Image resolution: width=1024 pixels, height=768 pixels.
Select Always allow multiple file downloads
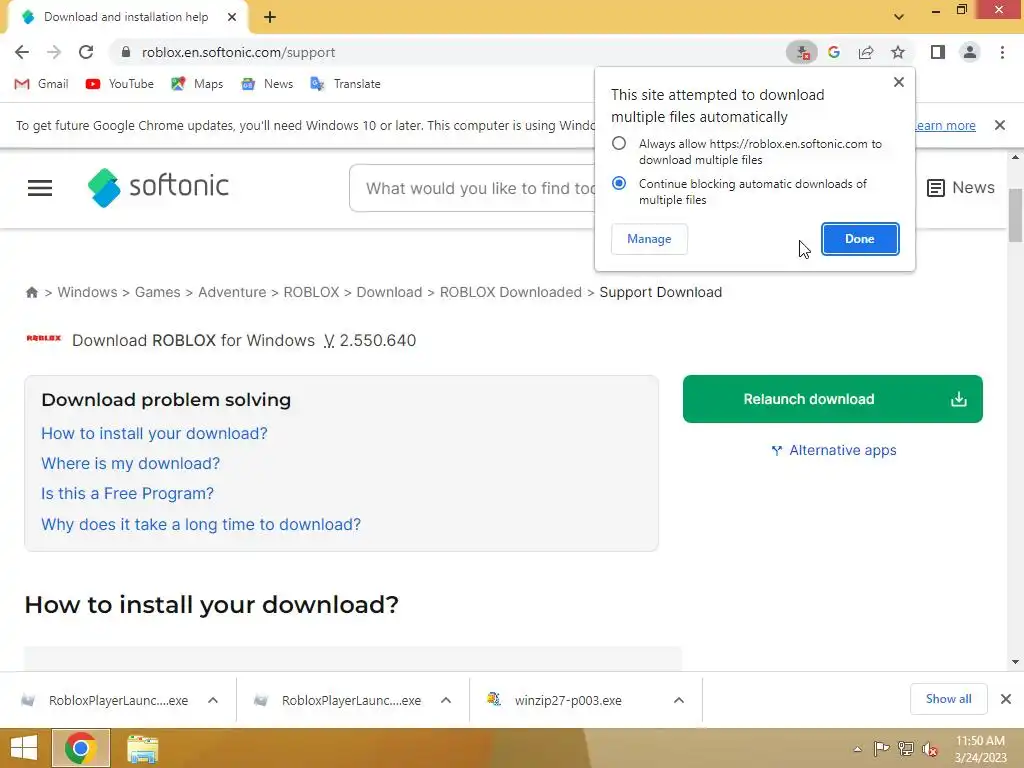(x=618, y=143)
